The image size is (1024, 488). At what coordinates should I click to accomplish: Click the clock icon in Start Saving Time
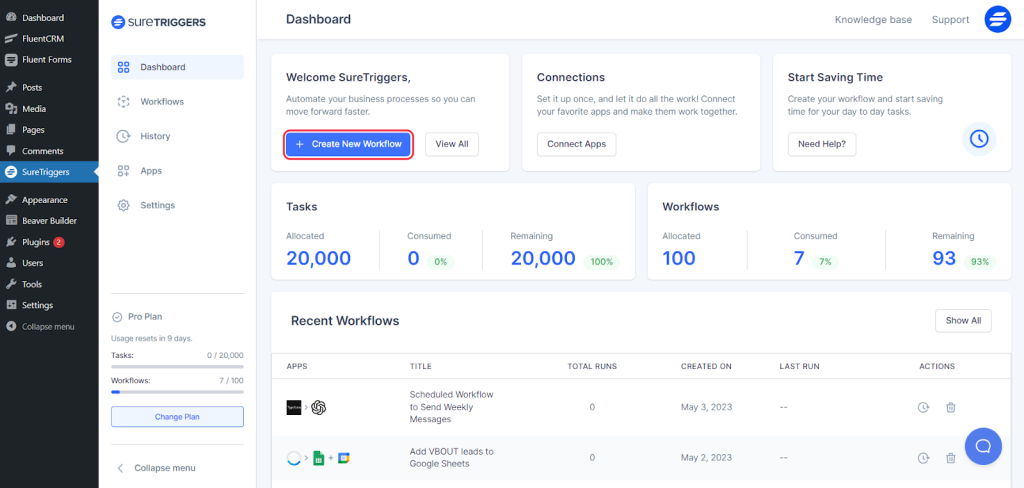979,139
